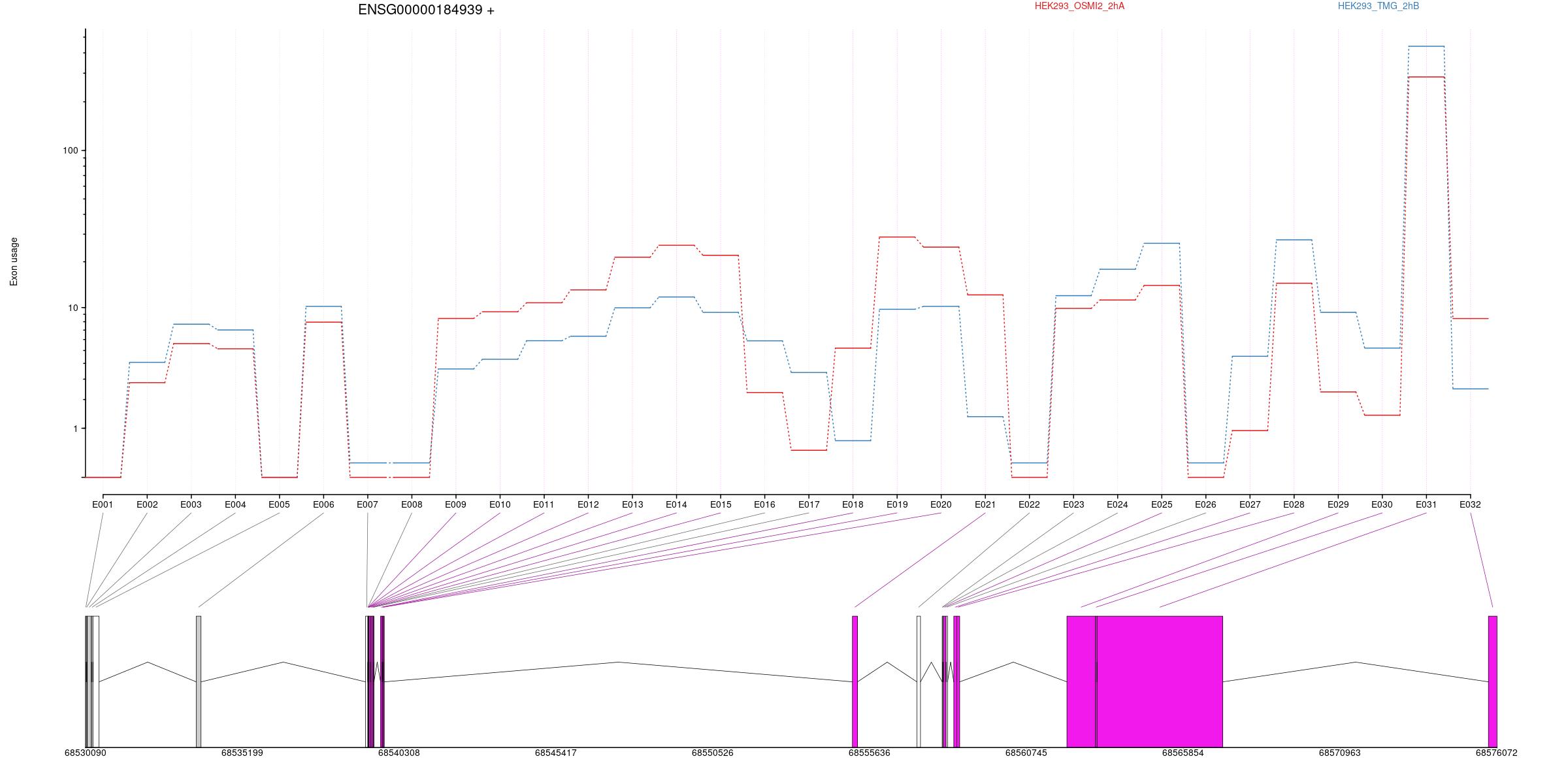Click exon label E015
The height and width of the screenshot is (784, 1568).
click(721, 504)
